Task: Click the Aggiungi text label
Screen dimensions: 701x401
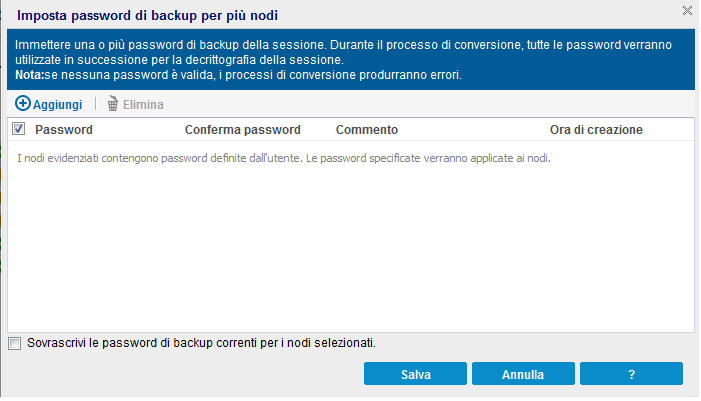Action: [x=57, y=104]
